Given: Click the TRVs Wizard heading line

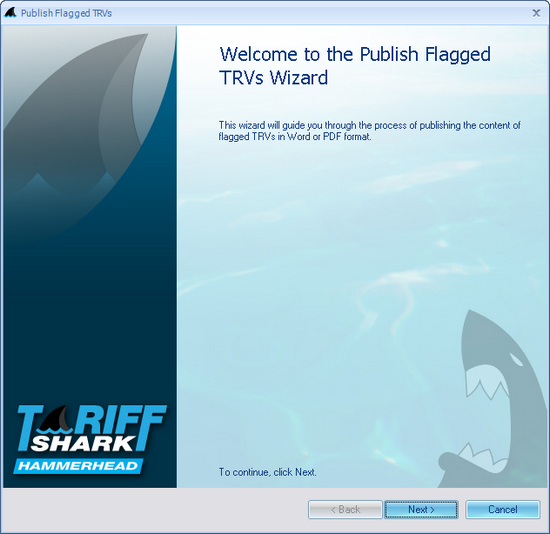Looking at the screenshot, I should click(274, 78).
